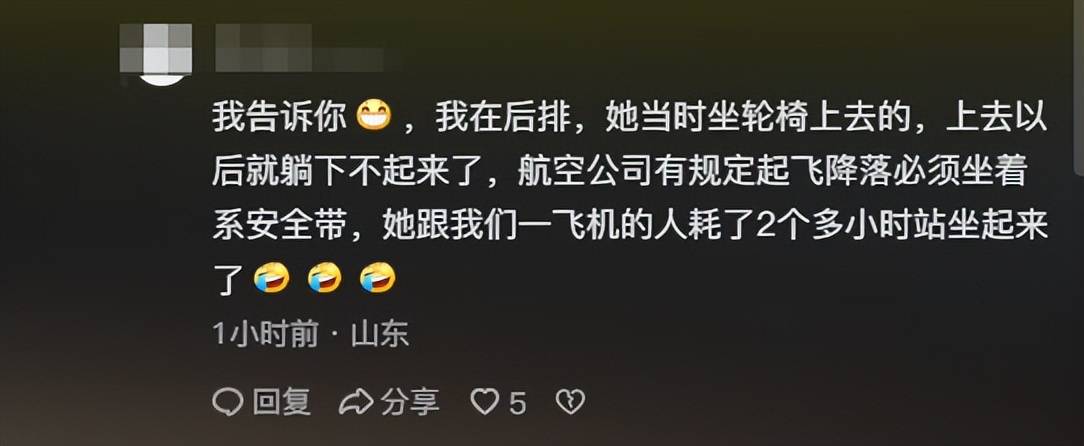The image size is (1084, 446).
Task: Click the scrollbar at the right edge
Action: (x=1078, y=86)
